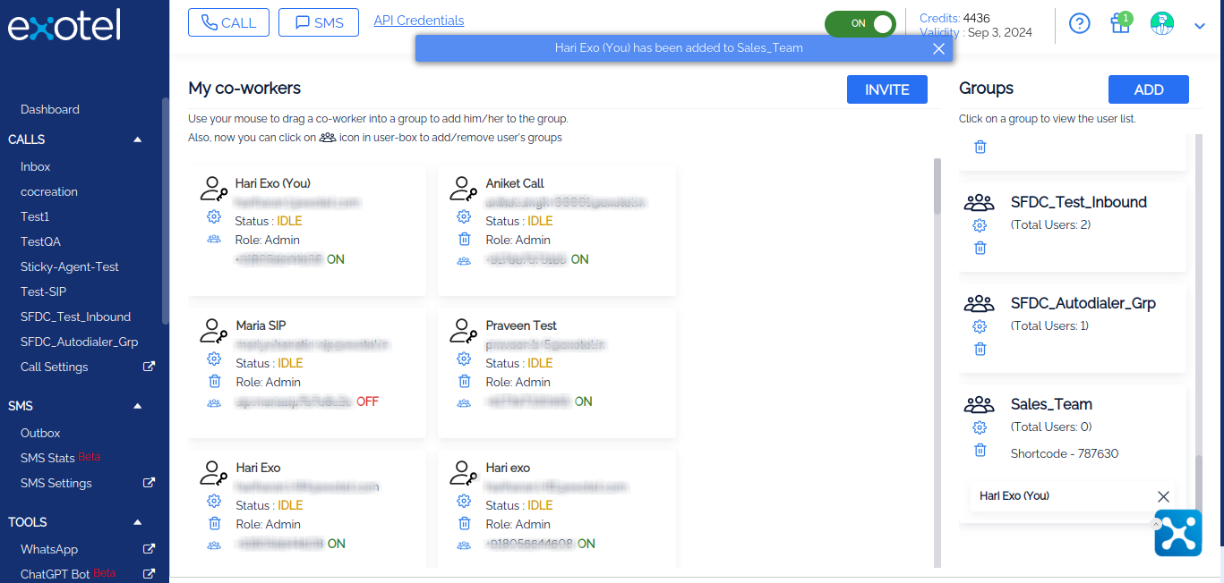Viewport: 1224px width, 583px height.
Task: Open the account dropdown chevron
Action: 1200,26
